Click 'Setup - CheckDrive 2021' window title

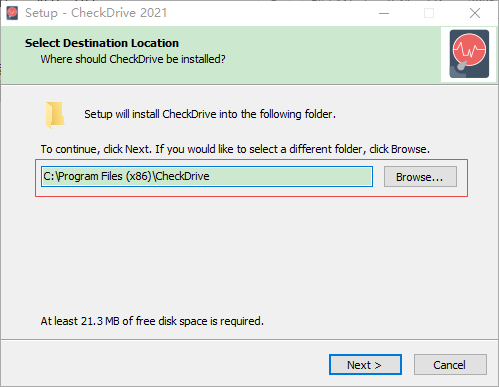pos(96,13)
